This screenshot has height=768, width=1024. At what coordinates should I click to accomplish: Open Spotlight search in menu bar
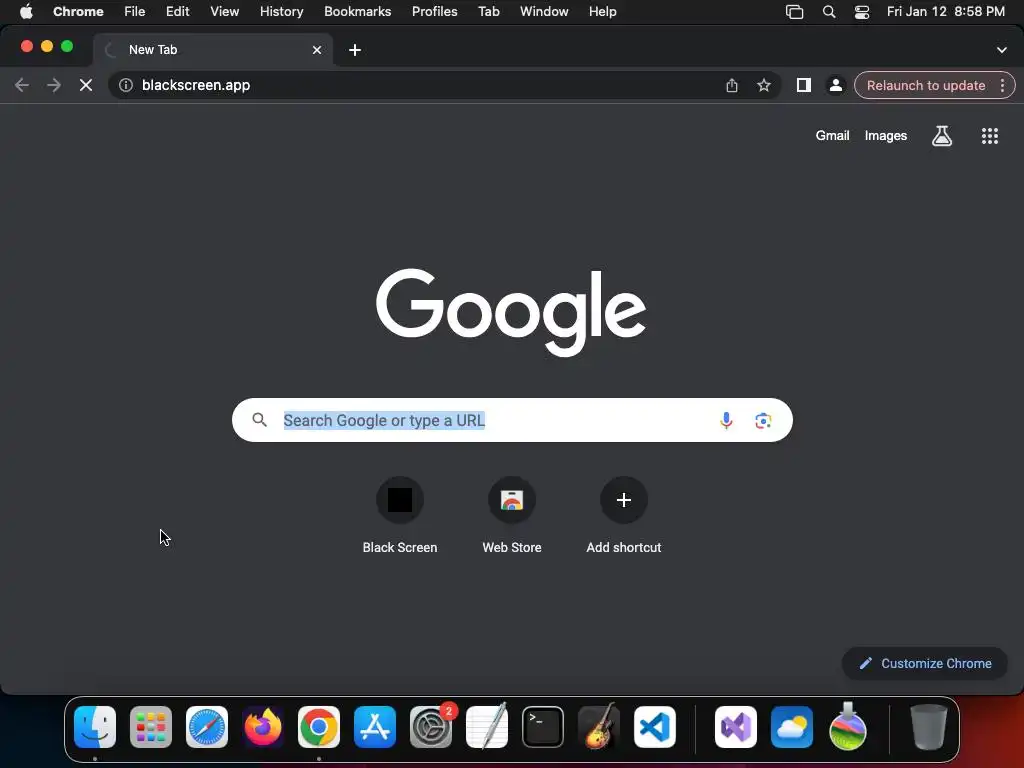[829, 11]
